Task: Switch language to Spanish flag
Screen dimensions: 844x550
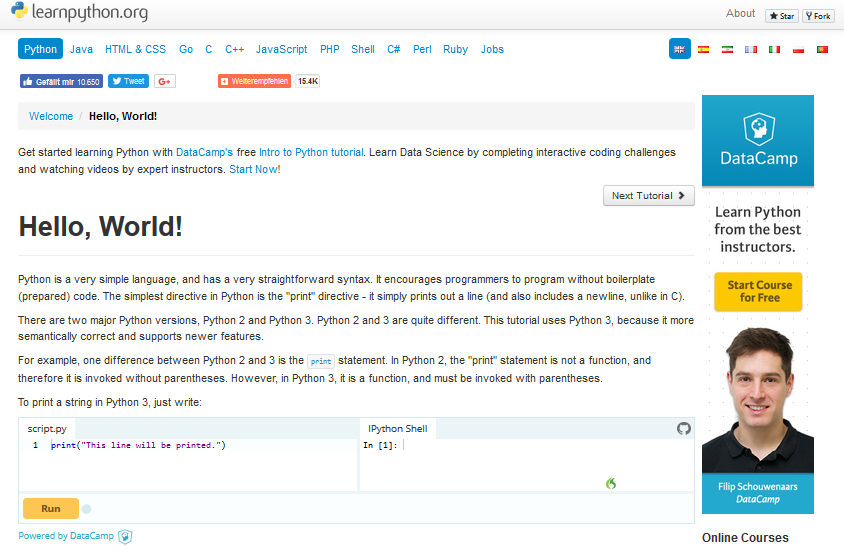Action: pyautogui.click(x=704, y=50)
